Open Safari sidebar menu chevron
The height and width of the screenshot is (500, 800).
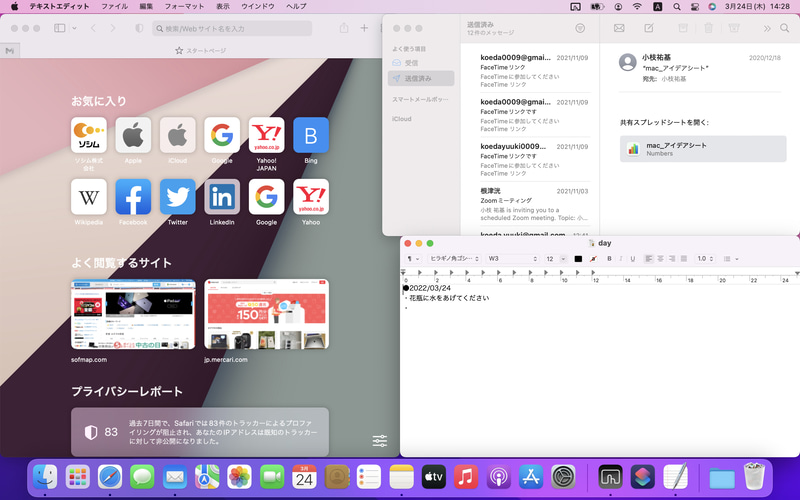click(74, 28)
